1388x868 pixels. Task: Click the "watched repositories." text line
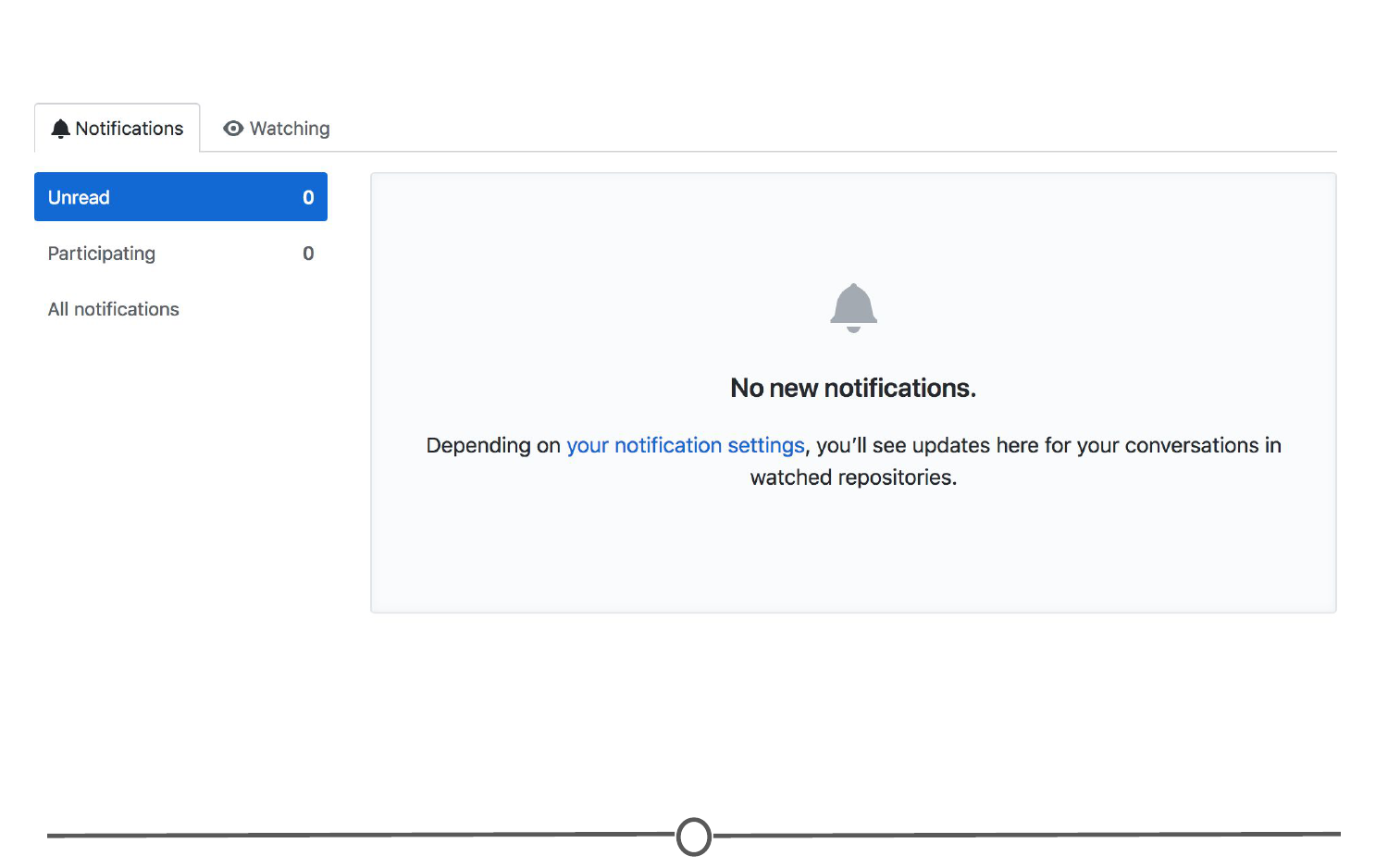[x=853, y=477]
